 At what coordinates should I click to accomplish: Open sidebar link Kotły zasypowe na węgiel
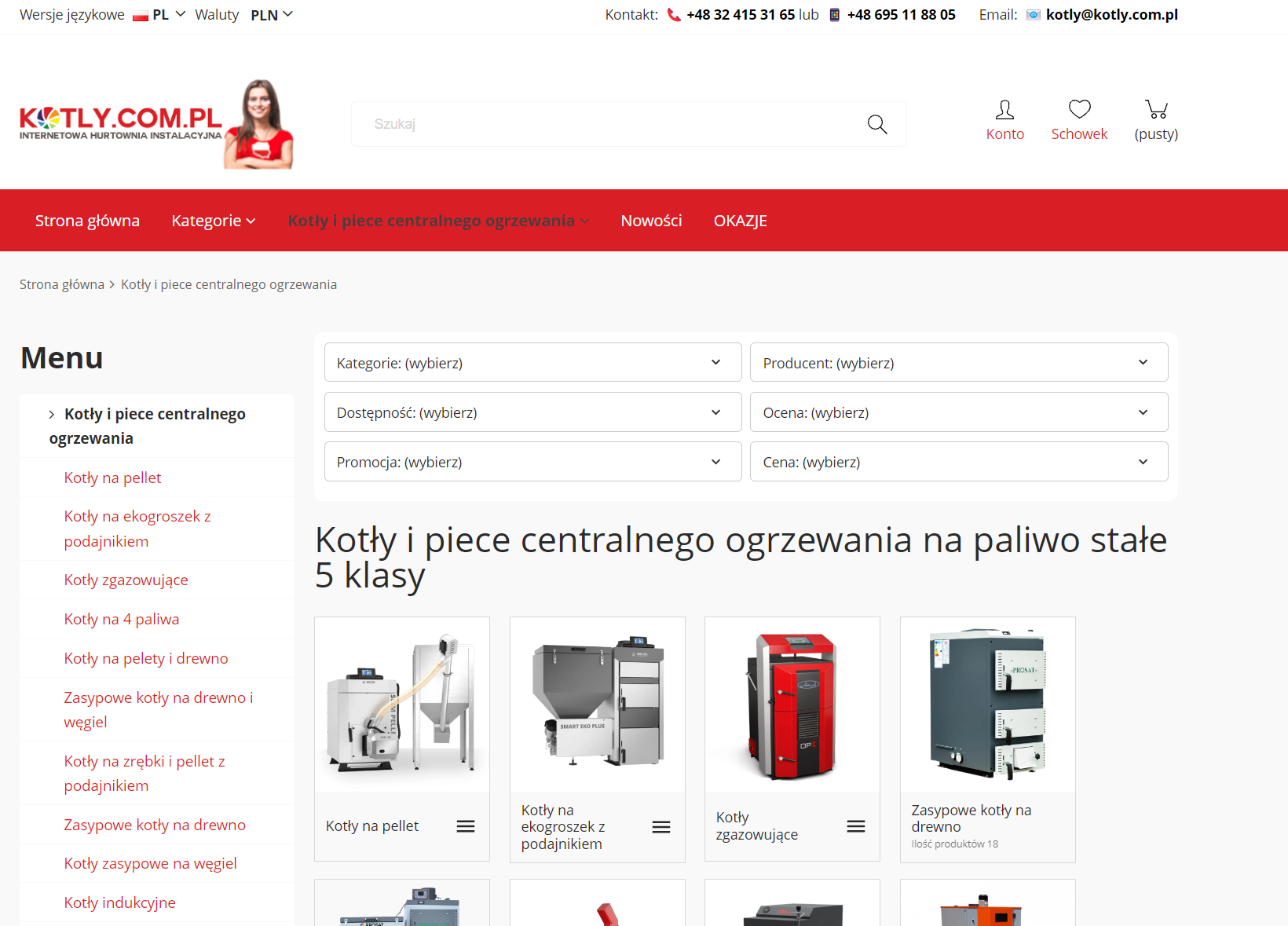click(150, 863)
